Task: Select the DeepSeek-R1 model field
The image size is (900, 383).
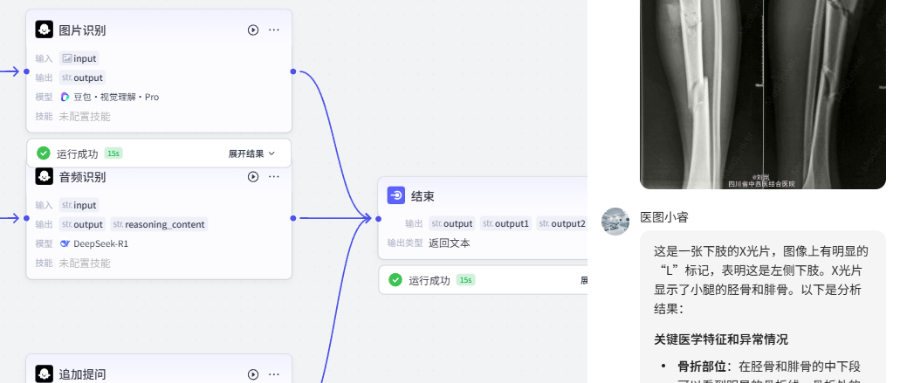Action: pyautogui.click(x=95, y=244)
